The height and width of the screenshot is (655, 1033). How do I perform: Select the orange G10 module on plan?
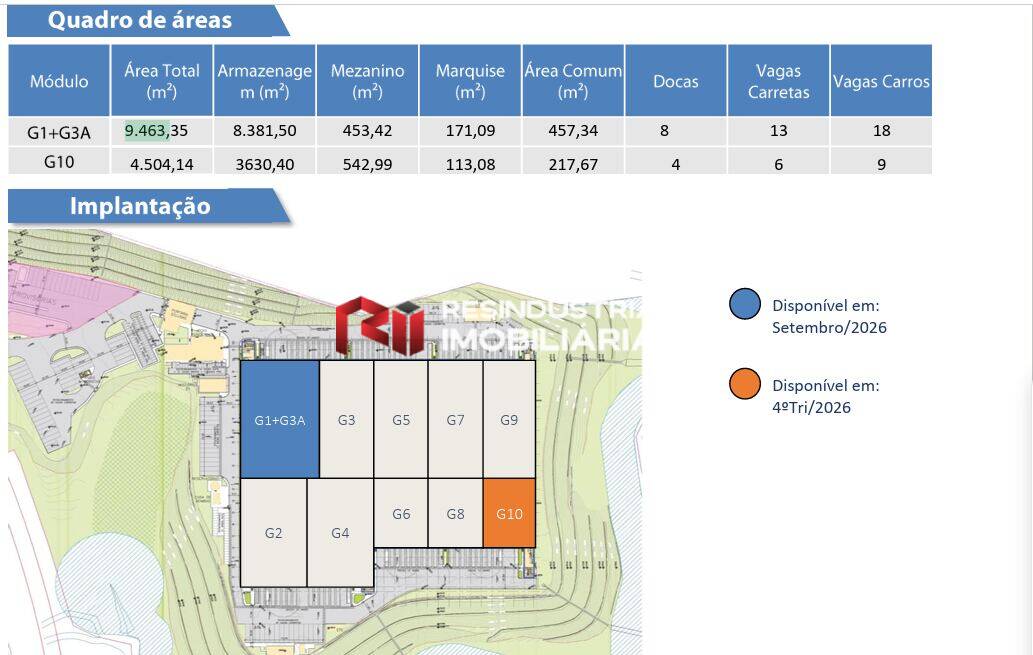(509, 513)
